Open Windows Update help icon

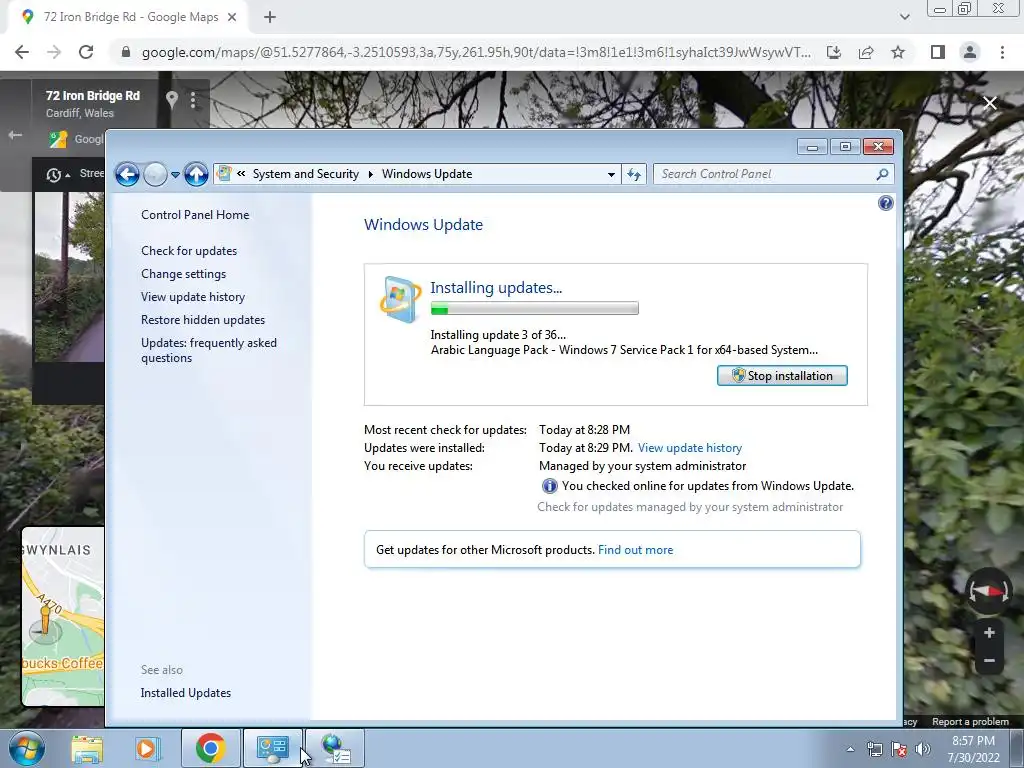886,203
